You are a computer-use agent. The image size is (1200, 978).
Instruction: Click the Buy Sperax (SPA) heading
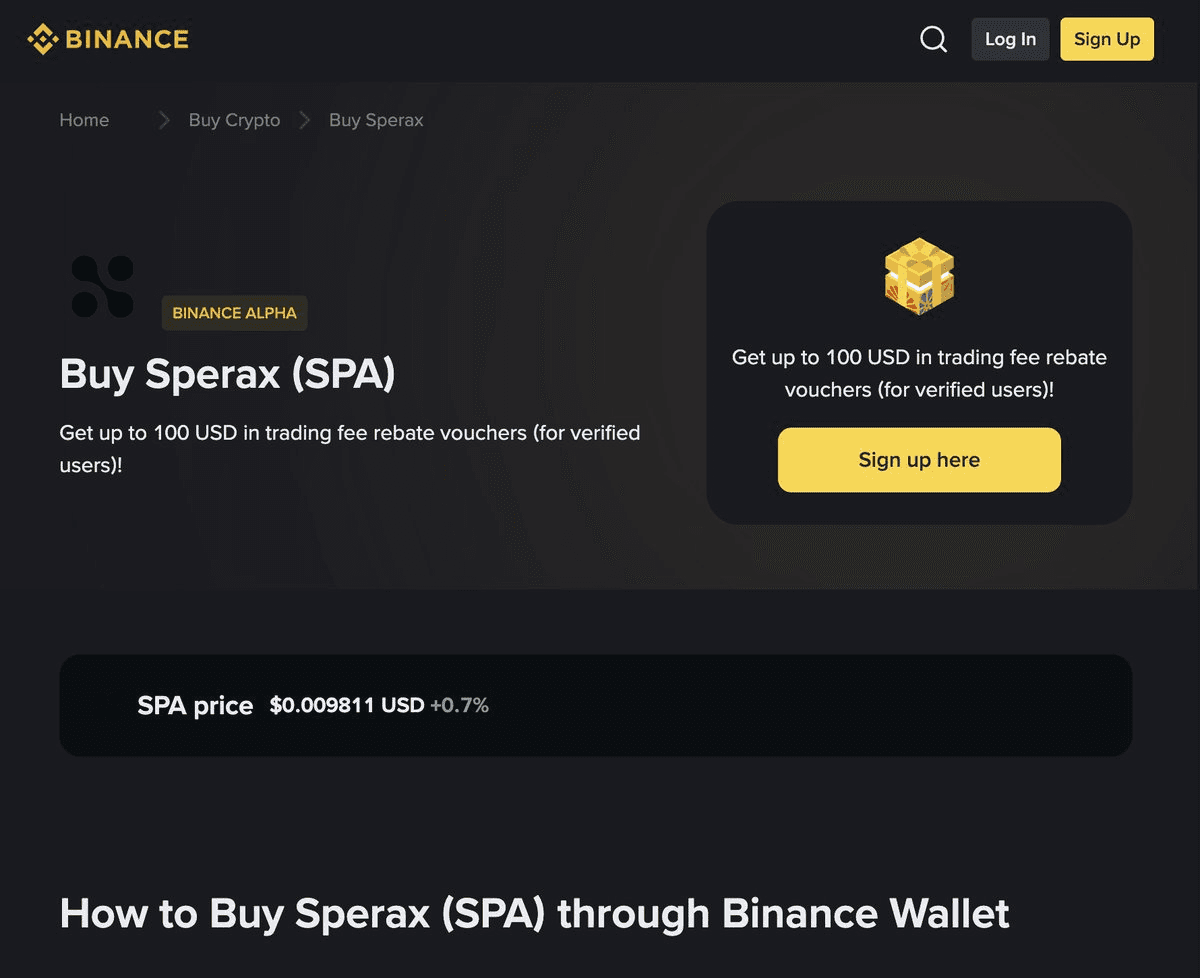coord(227,374)
